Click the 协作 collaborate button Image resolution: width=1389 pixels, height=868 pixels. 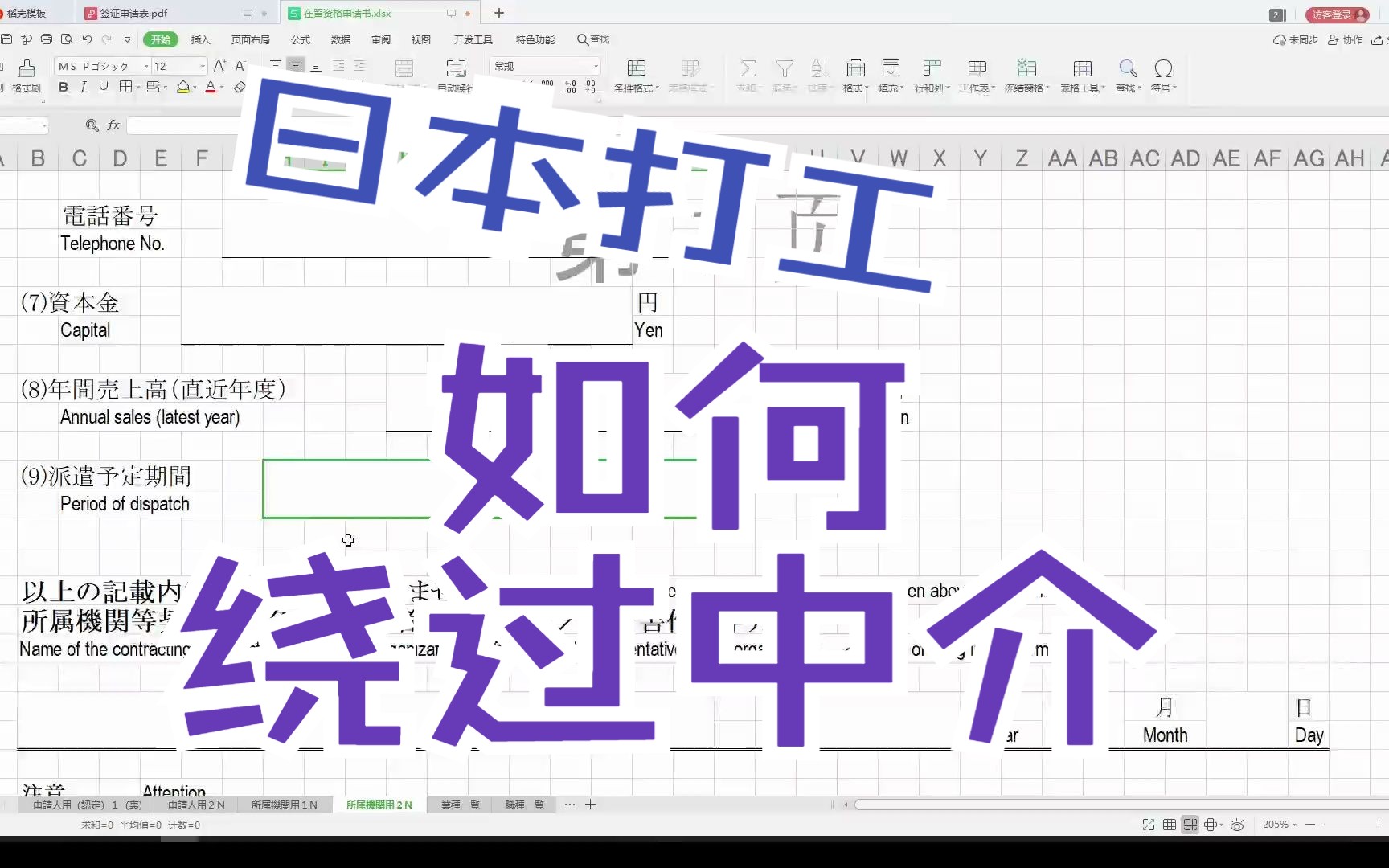(x=1345, y=39)
